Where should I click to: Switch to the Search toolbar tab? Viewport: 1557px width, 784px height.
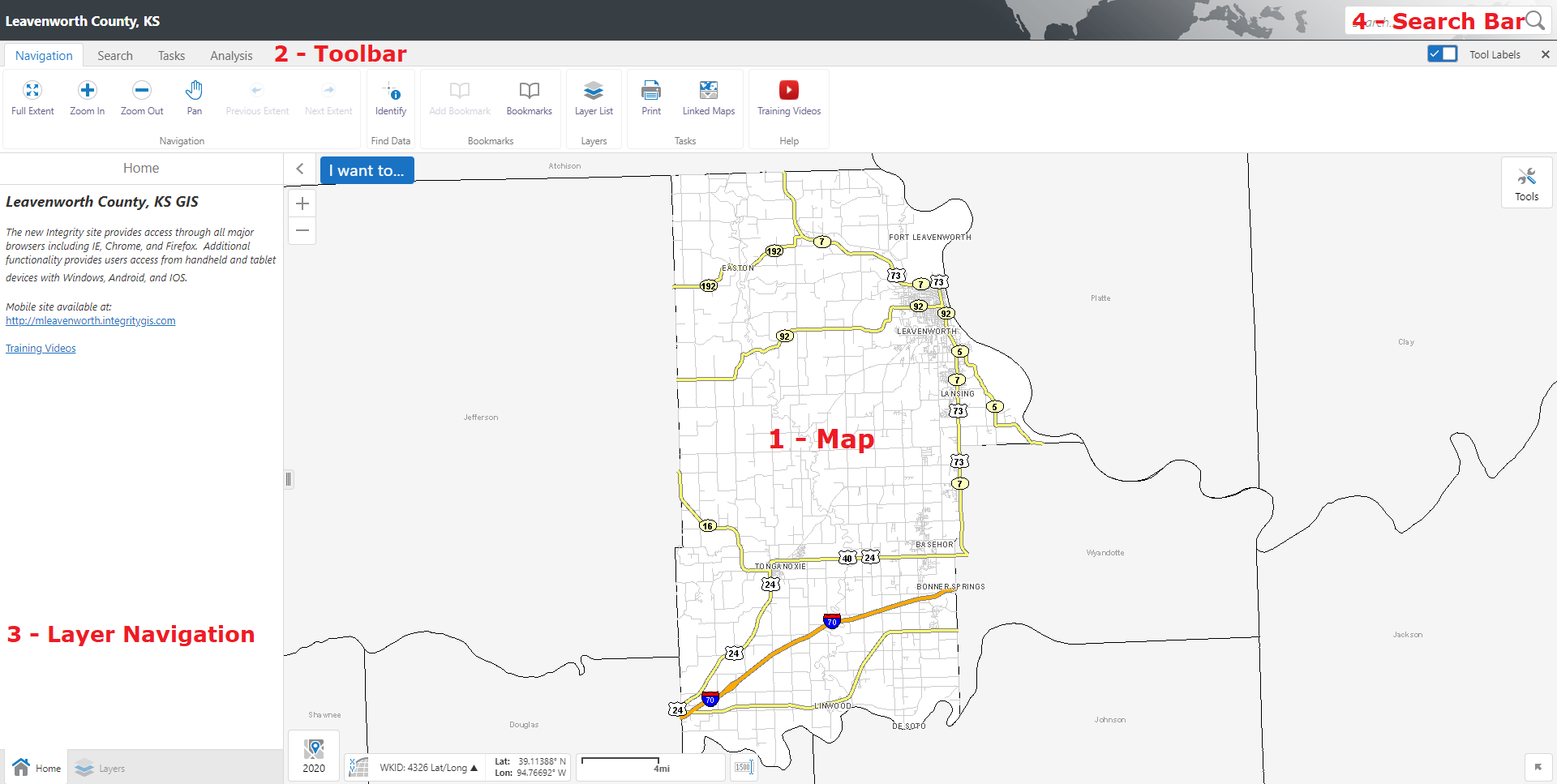click(x=115, y=55)
